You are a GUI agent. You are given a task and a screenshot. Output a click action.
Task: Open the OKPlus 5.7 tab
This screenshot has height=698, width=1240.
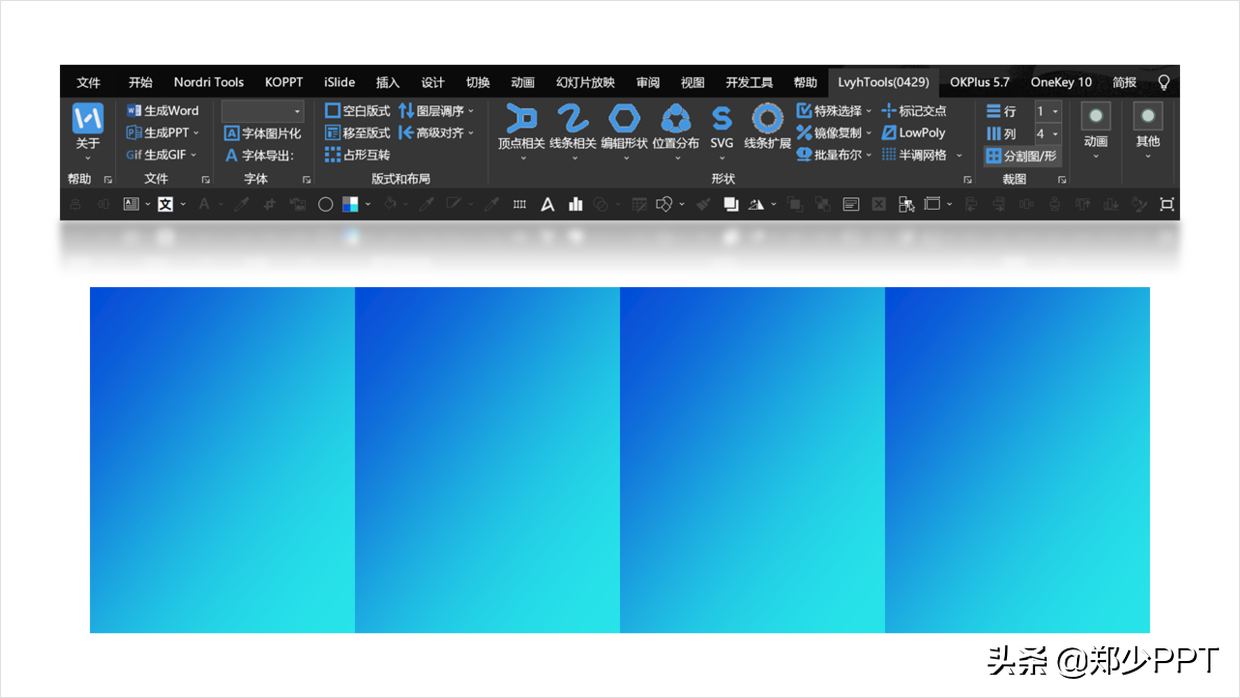point(980,82)
